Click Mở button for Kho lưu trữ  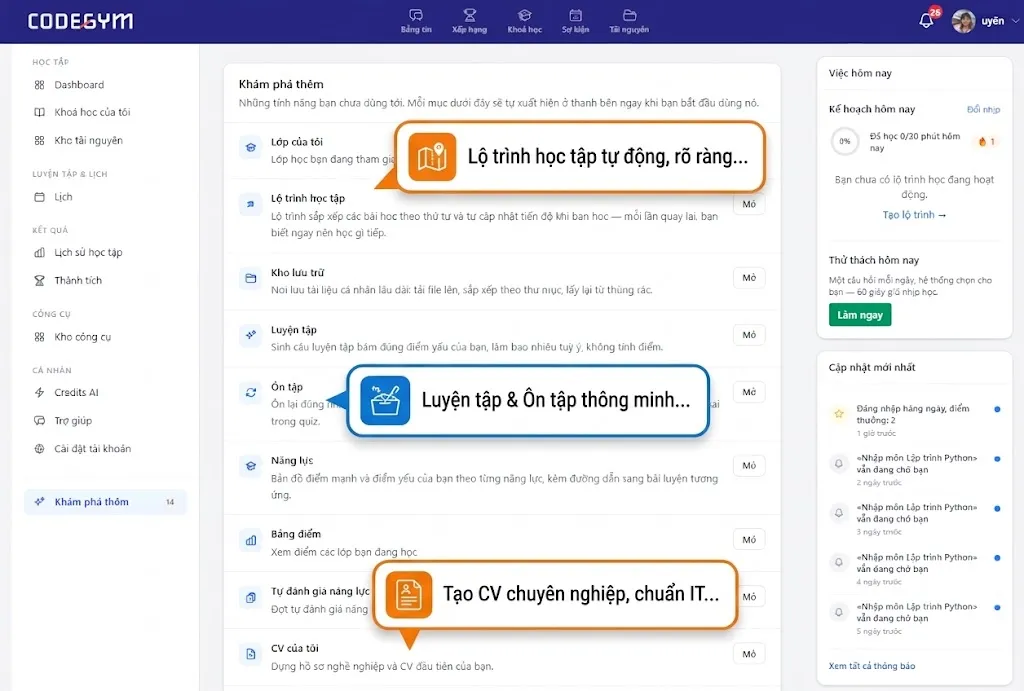click(749, 278)
